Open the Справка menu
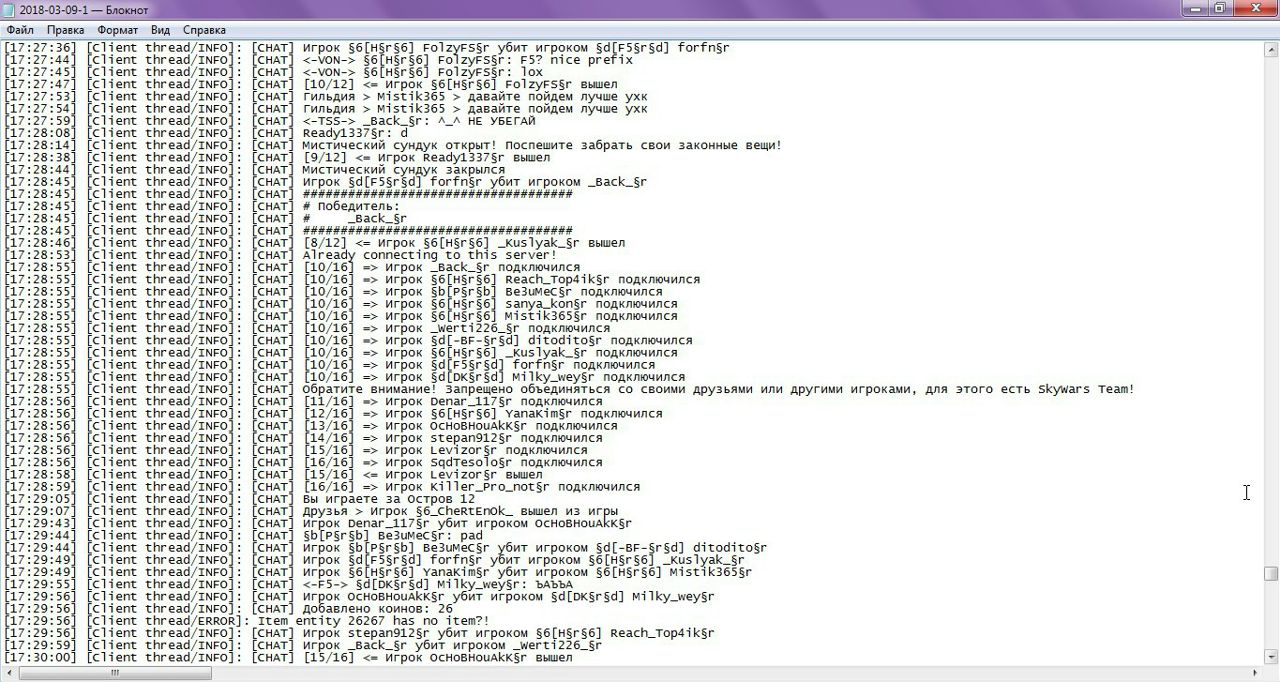The height and width of the screenshot is (682, 1280). [204, 30]
